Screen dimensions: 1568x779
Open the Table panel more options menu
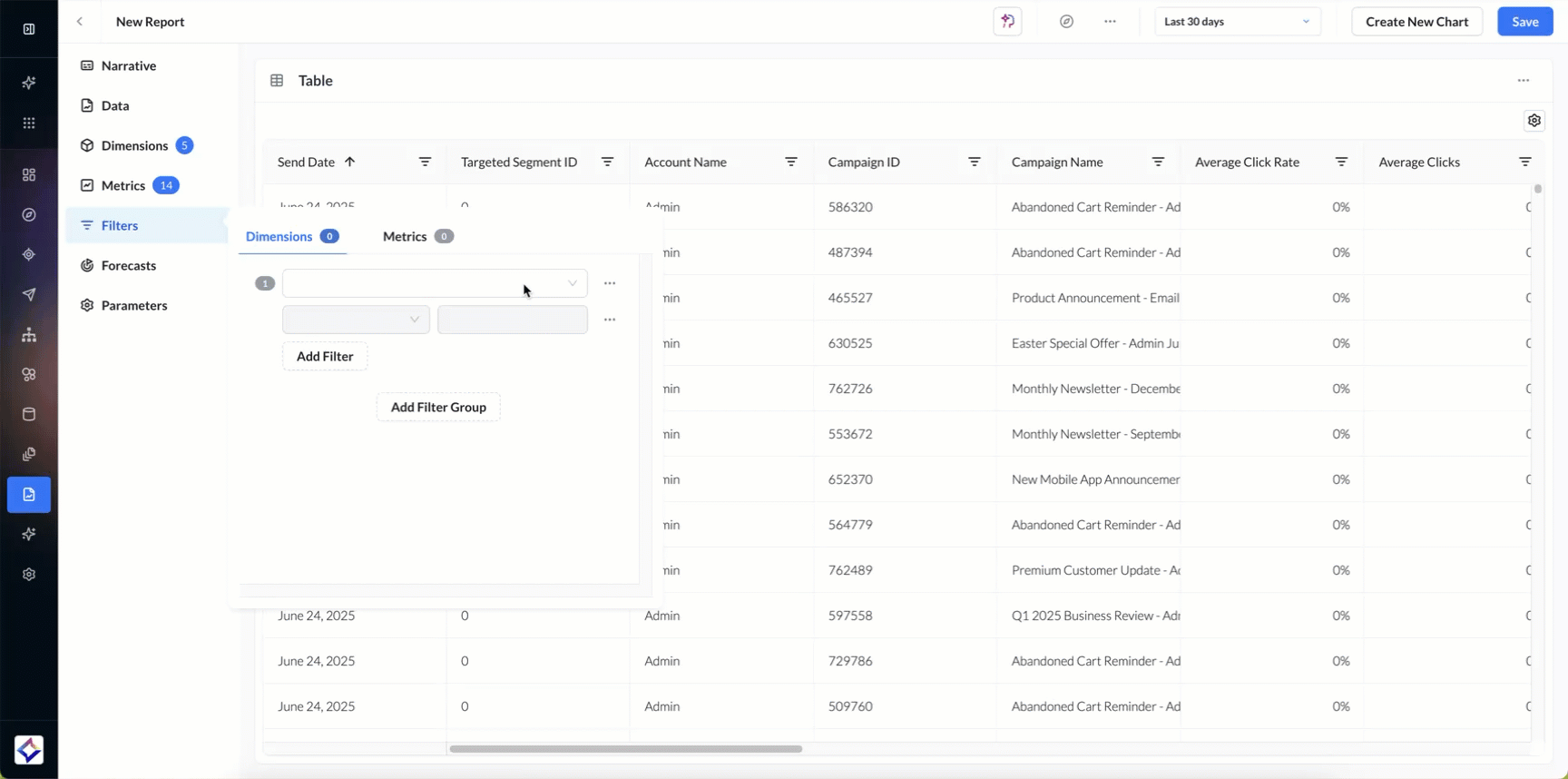point(1523,81)
